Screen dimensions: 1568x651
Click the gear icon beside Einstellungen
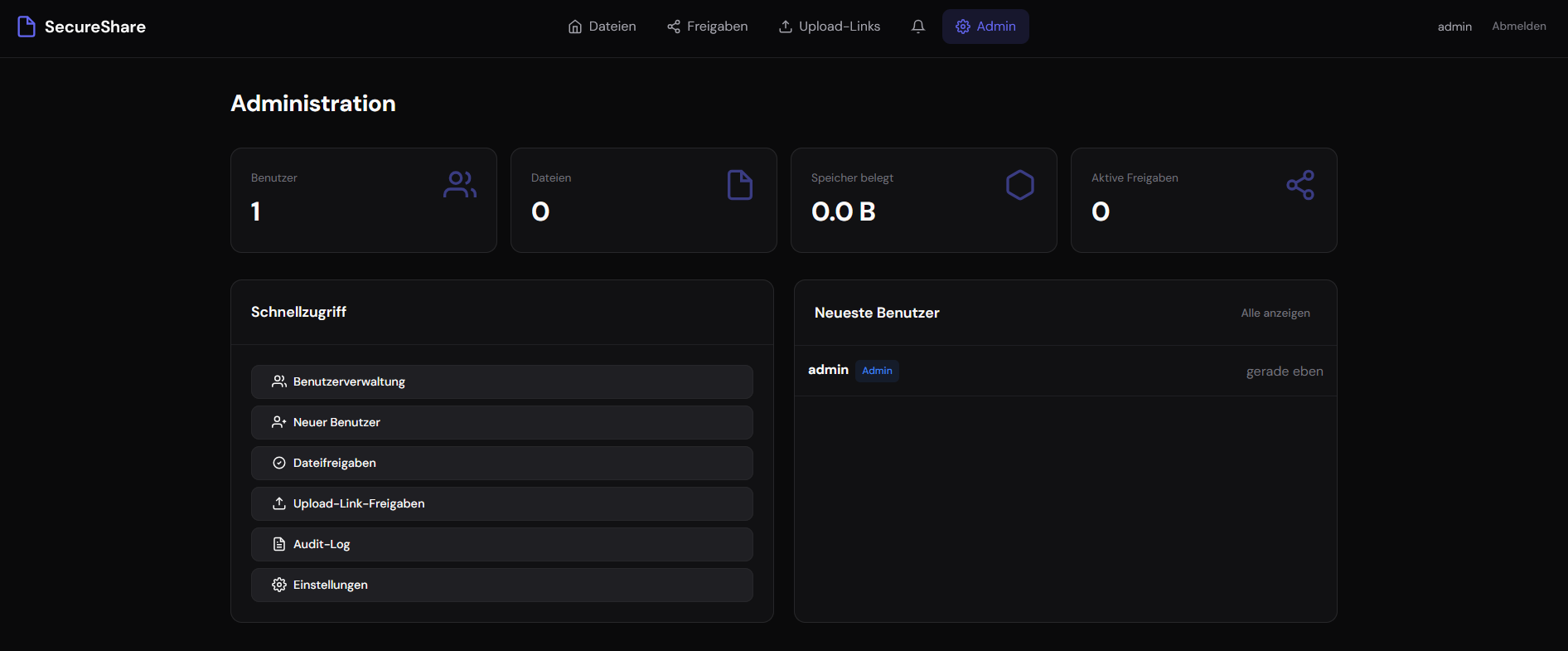(x=279, y=585)
